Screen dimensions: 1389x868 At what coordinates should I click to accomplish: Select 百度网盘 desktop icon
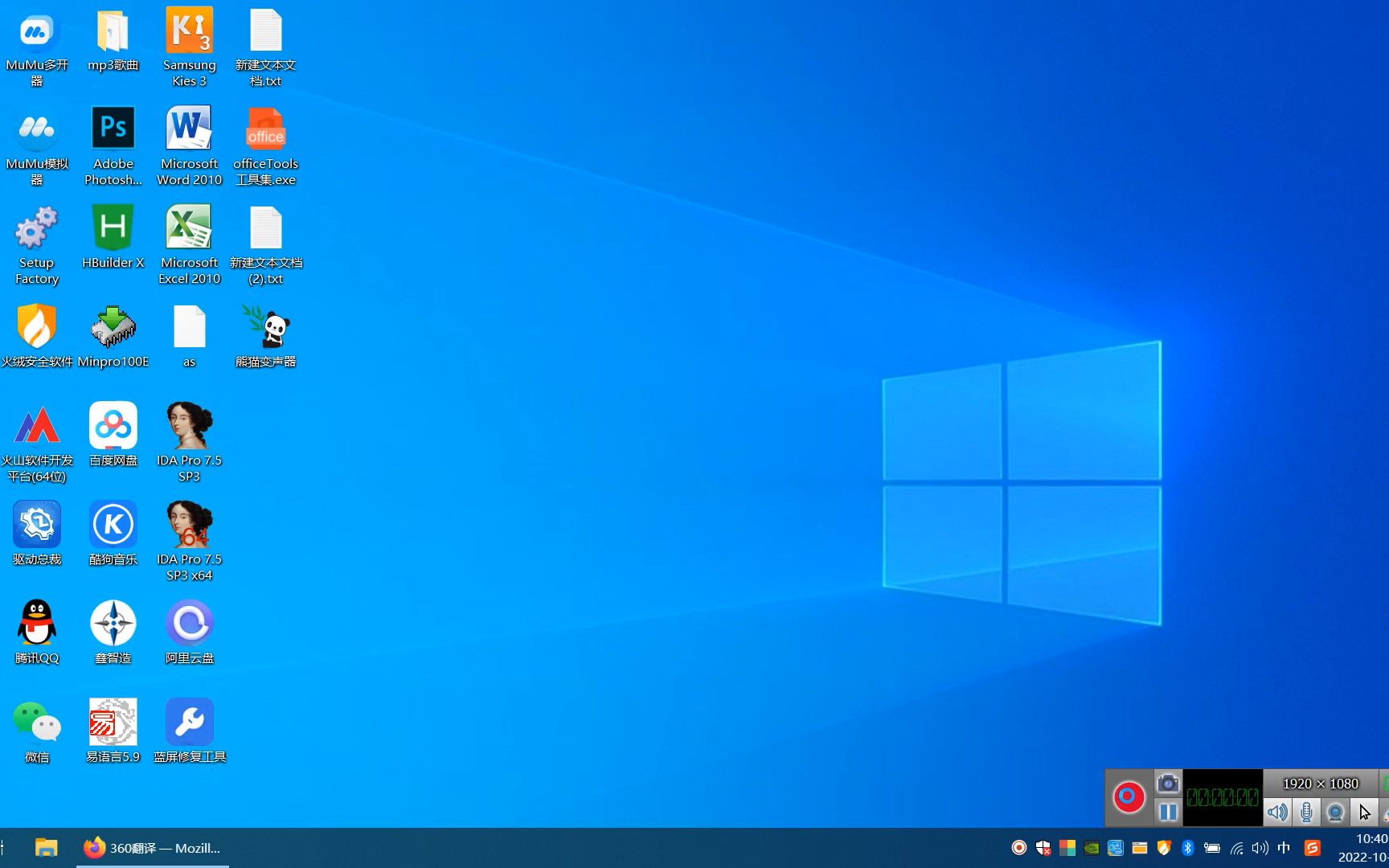(x=113, y=436)
